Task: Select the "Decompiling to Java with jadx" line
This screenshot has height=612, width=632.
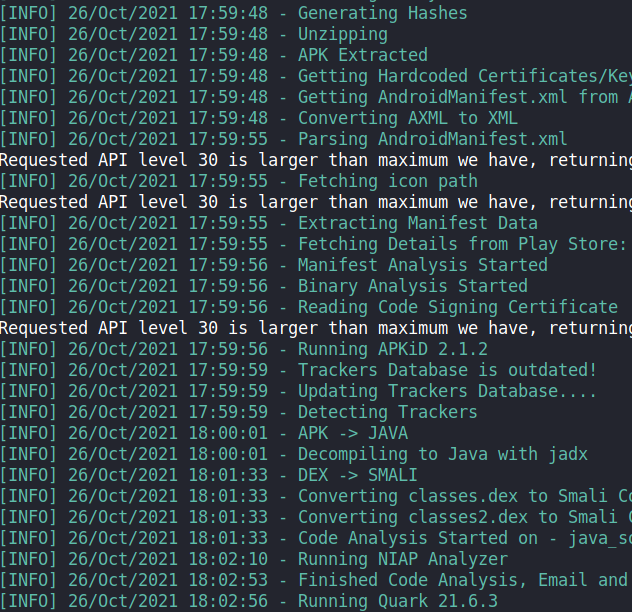Action: (442, 454)
